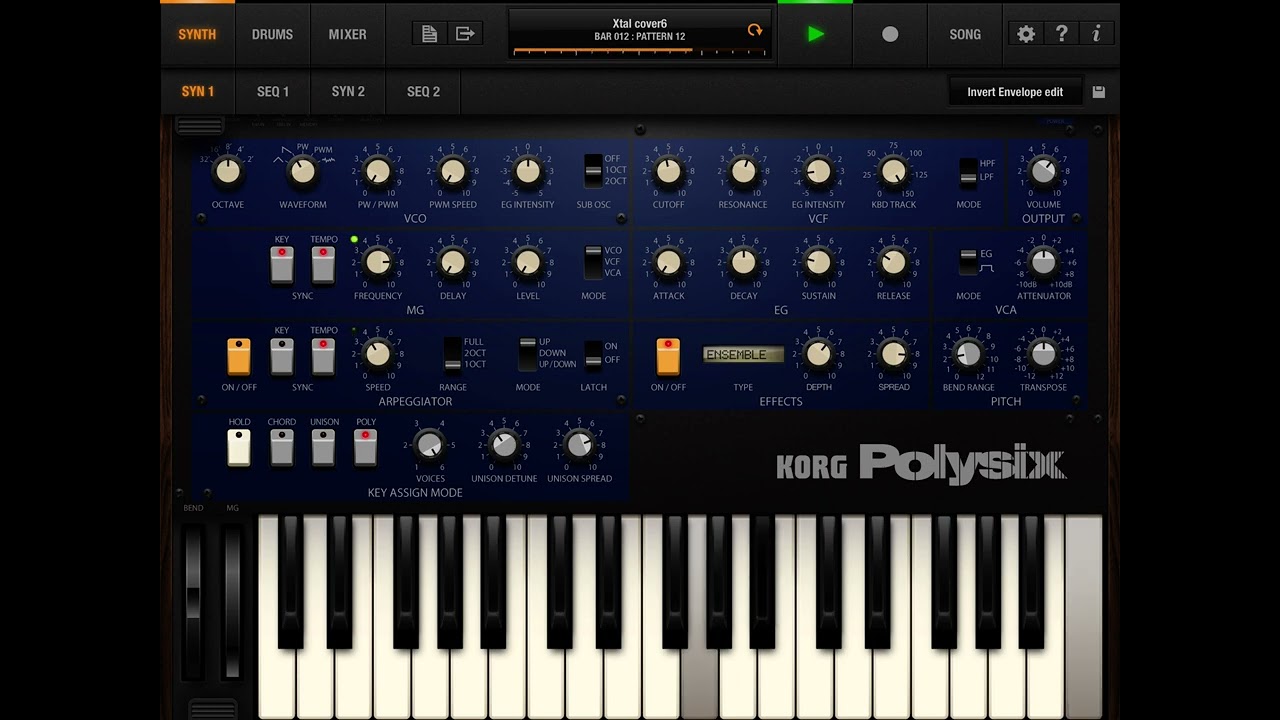Viewport: 1280px width, 720px height.
Task: Toggle MG KEY sync button
Action: 282,264
